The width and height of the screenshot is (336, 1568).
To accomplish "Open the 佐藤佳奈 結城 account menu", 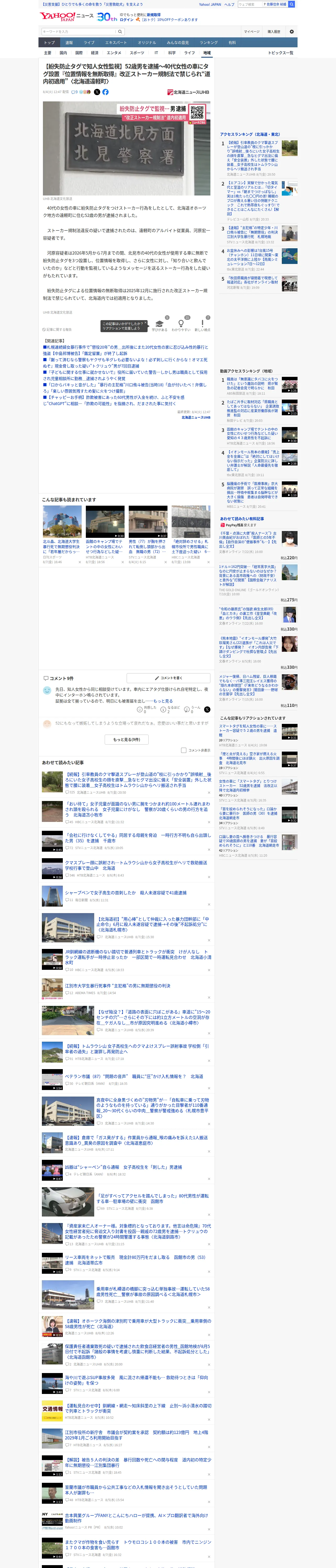I will (x=276, y=4).
